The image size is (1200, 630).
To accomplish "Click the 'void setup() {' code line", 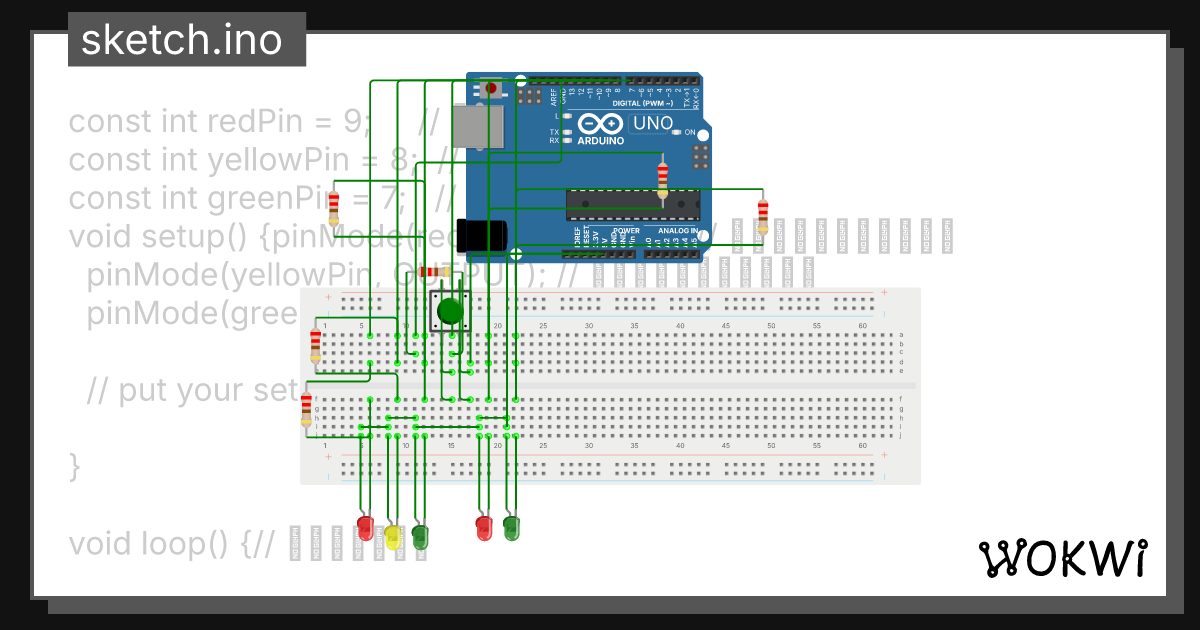I will click(169, 237).
